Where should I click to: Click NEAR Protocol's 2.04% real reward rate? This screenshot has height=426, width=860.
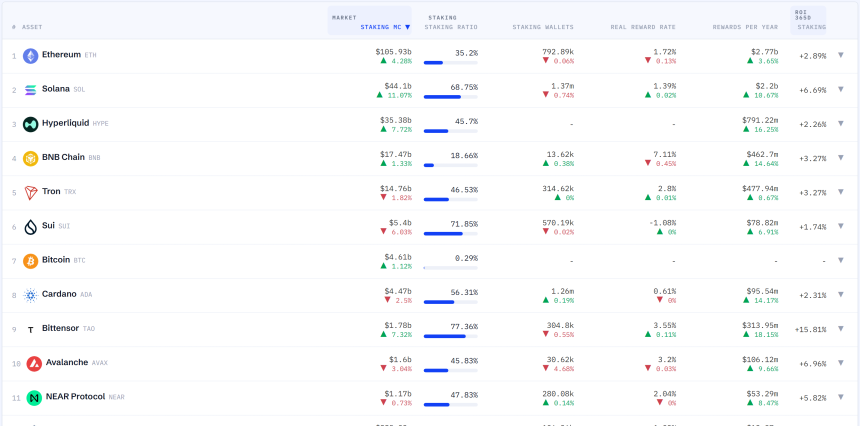coord(665,394)
